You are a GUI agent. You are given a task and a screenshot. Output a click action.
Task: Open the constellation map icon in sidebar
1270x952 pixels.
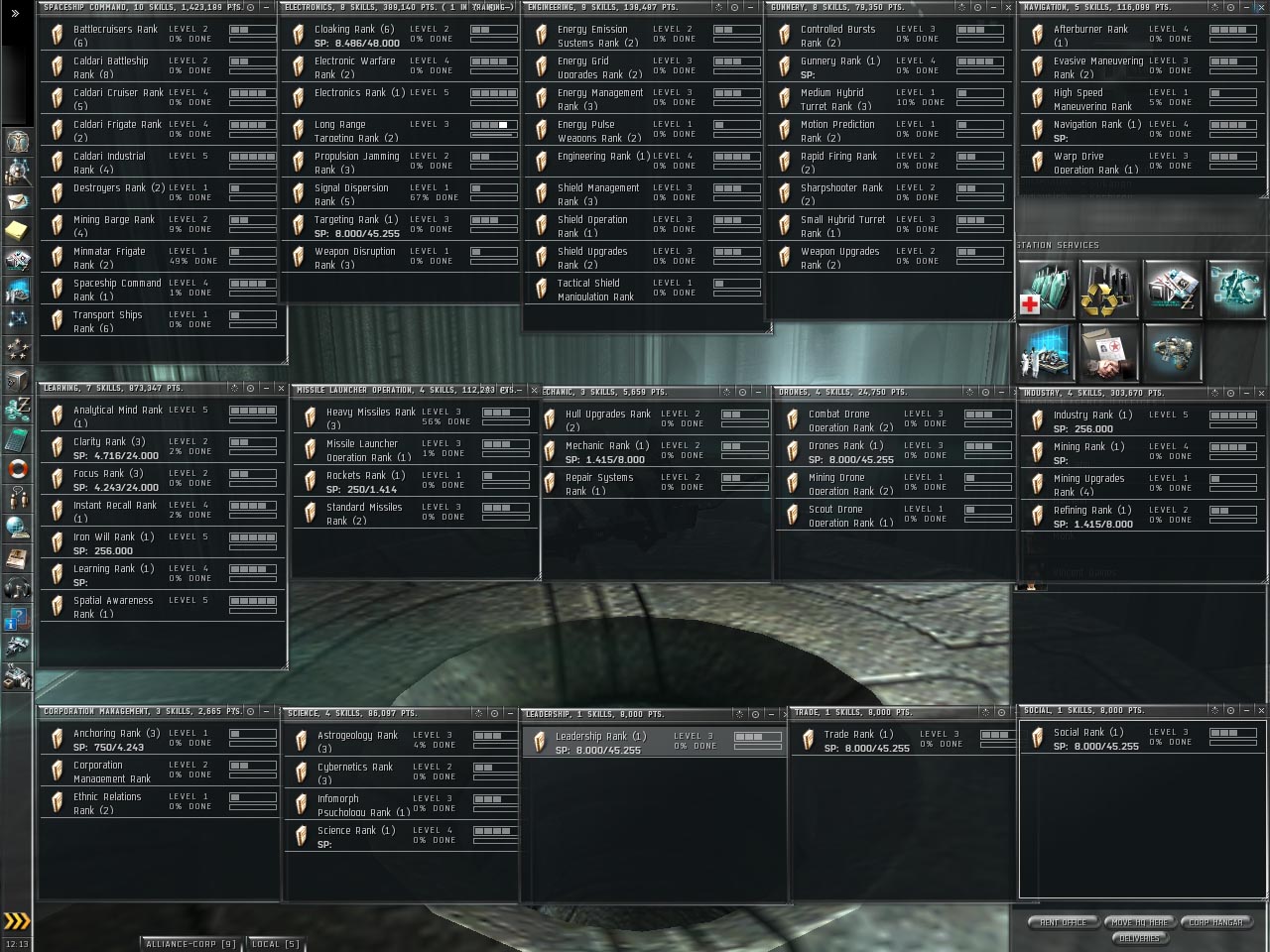tap(17, 319)
